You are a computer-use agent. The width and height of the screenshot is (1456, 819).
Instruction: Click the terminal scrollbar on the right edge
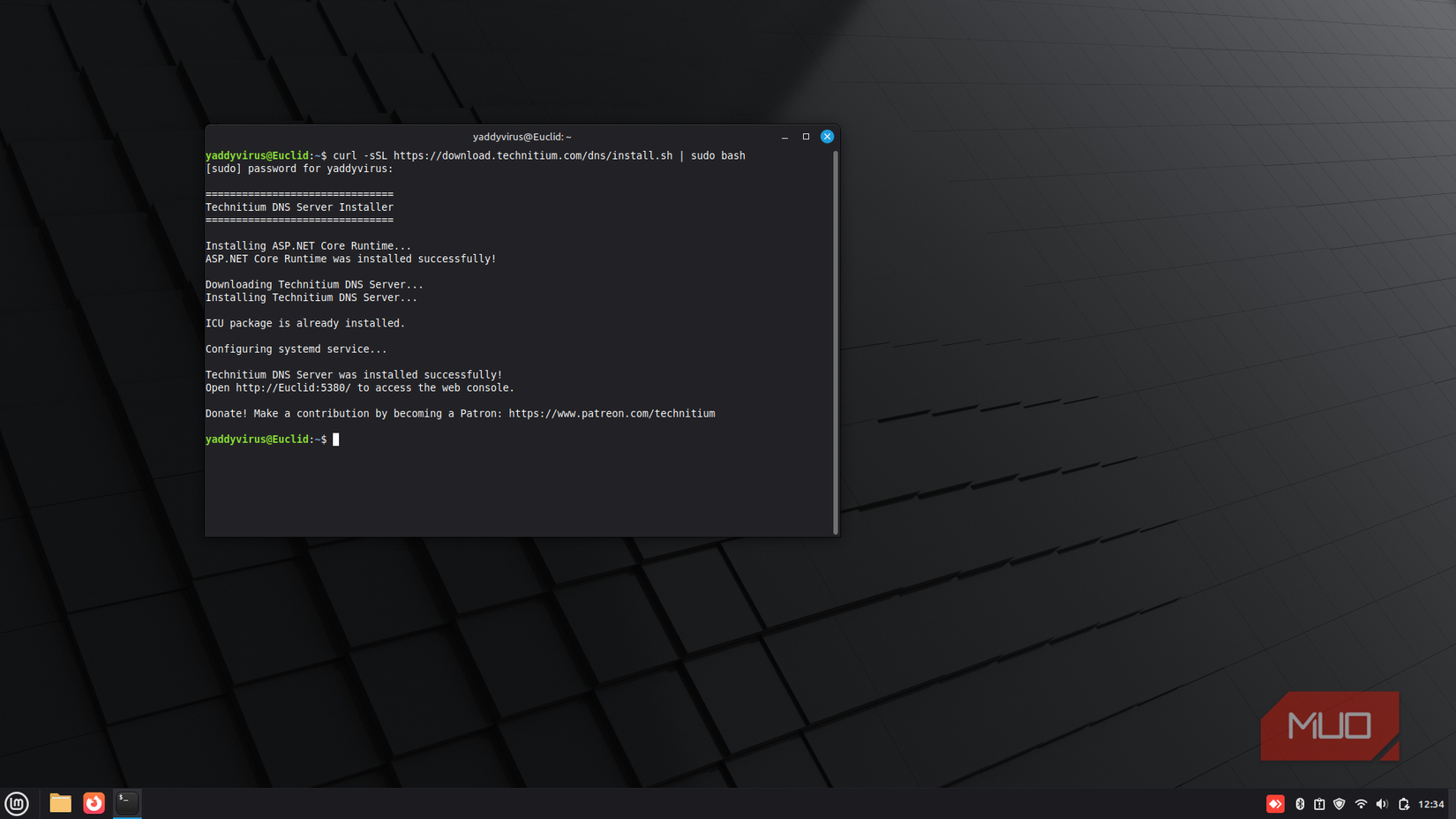click(x=835, y=335)
